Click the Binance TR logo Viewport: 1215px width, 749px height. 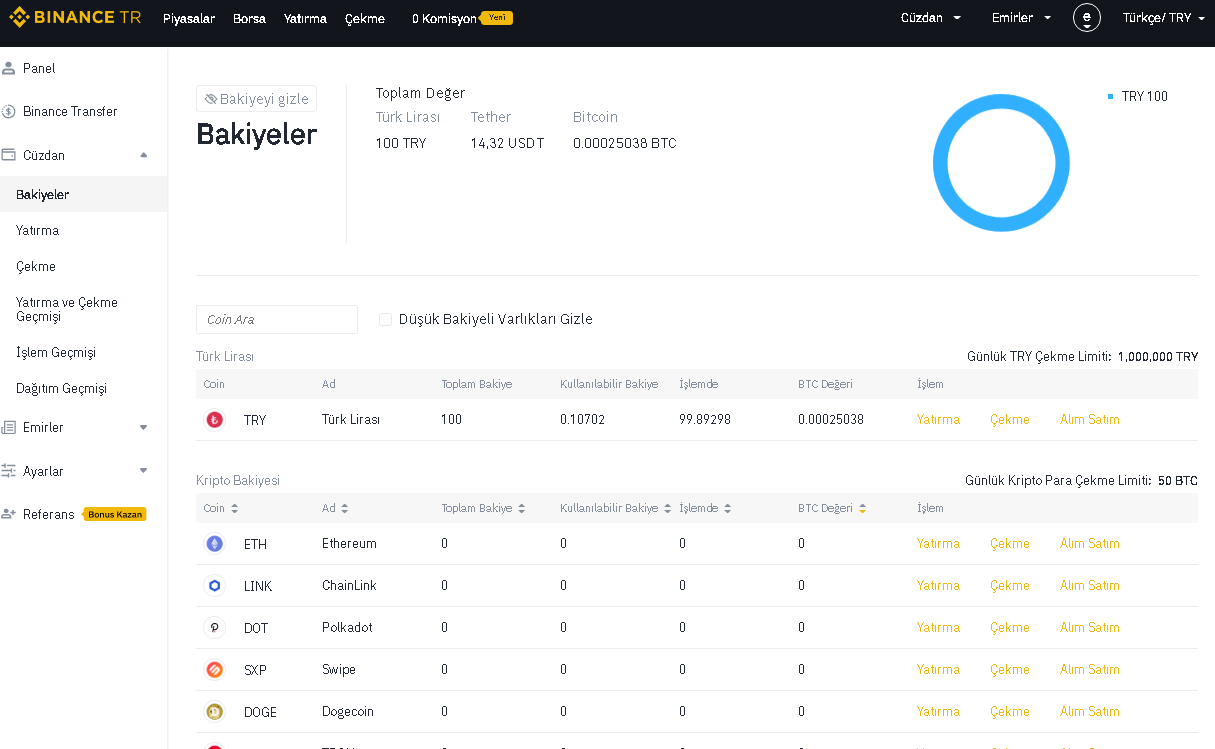pyautogui.click(x=75, y=18)
